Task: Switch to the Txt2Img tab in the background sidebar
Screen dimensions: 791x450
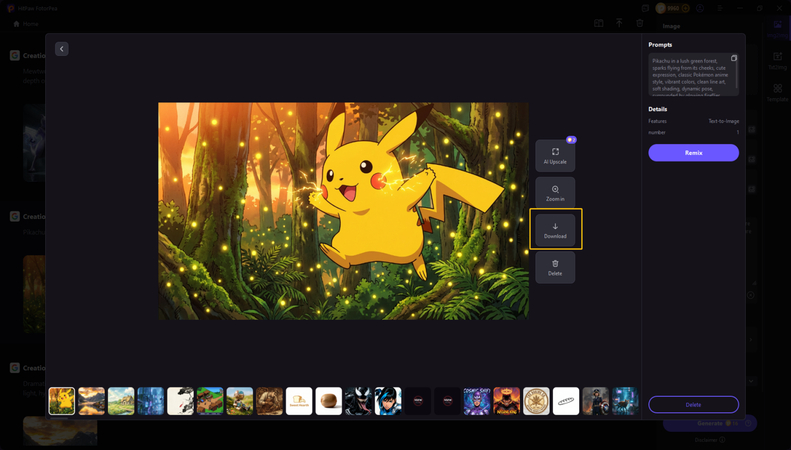Action: pos(777,61)
